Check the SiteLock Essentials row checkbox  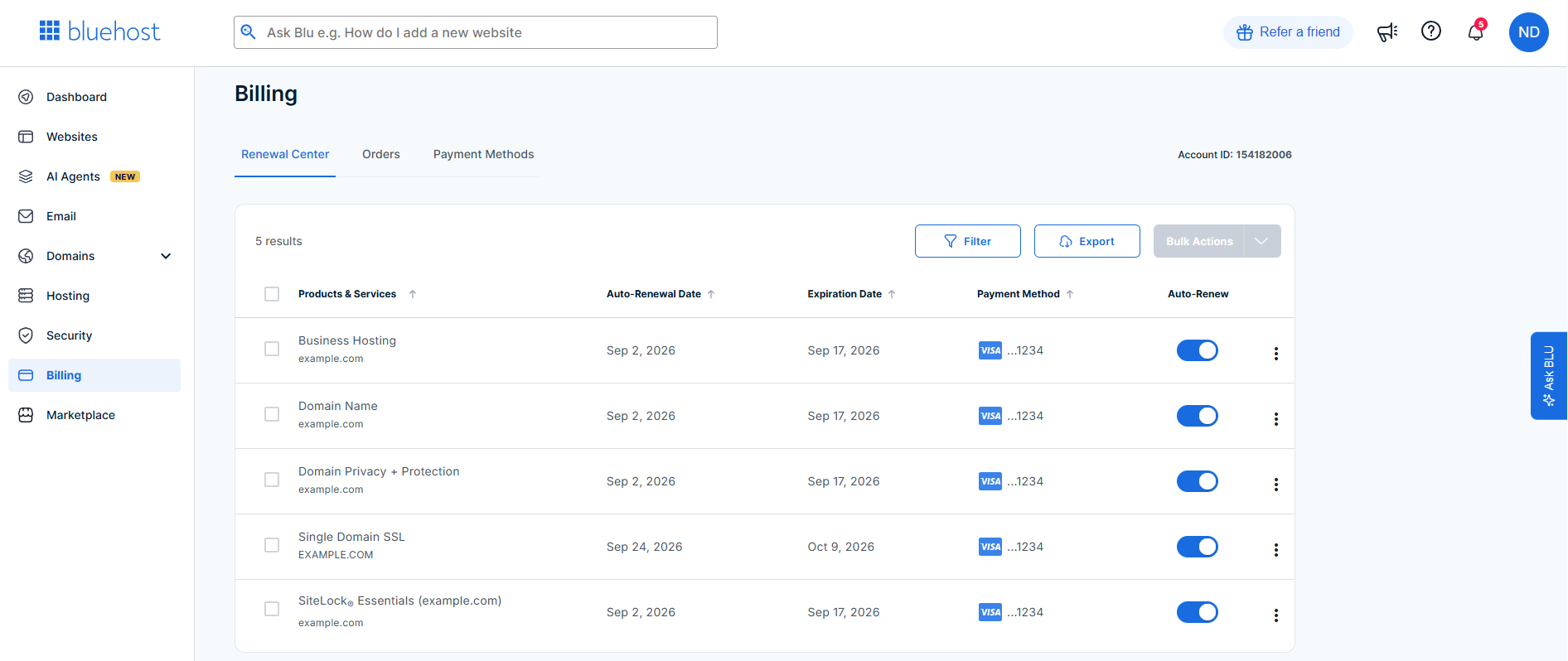272,609
